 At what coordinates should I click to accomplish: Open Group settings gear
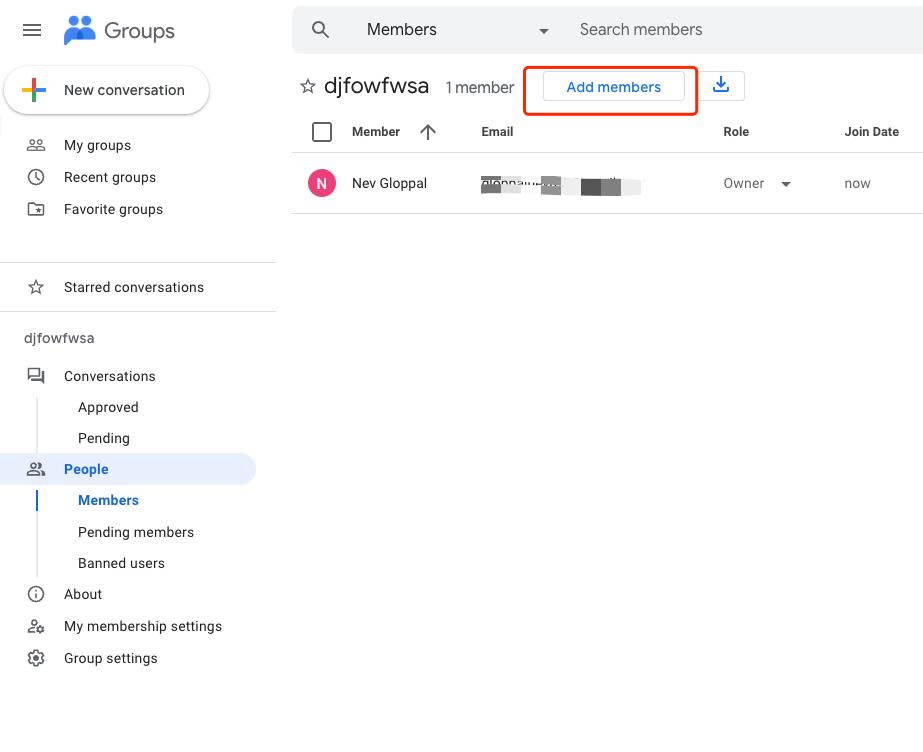tap(36, 658)
